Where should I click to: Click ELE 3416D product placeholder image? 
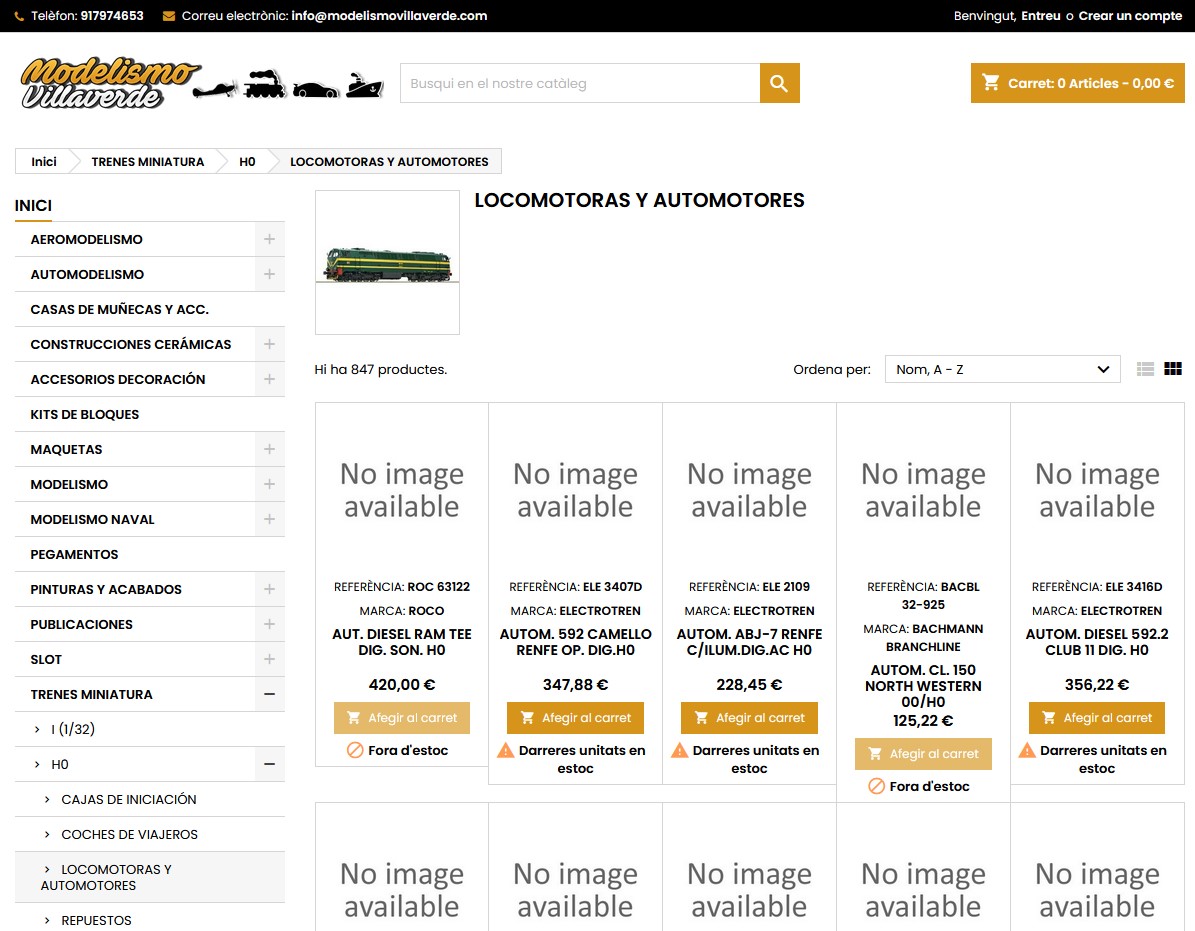click(x=1097, y=490)
